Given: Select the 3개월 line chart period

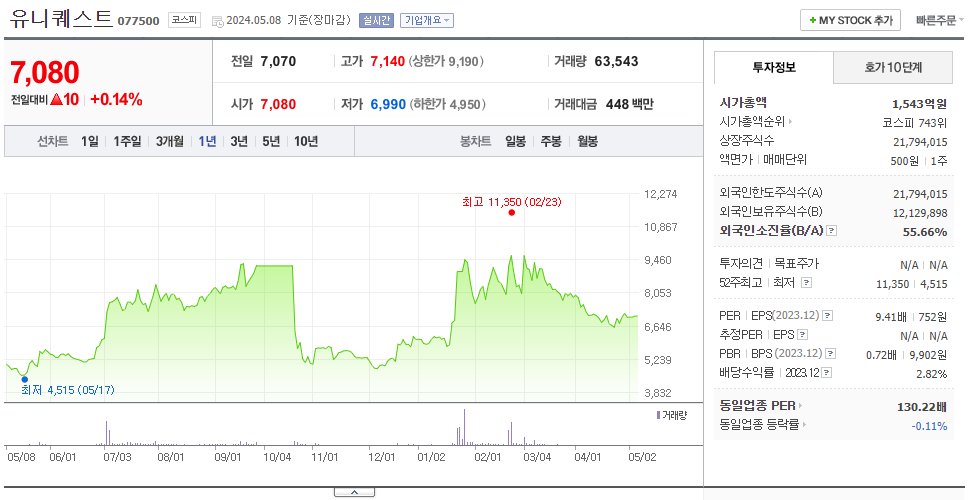Looking at the screenshot, I should tap(170, 142).
